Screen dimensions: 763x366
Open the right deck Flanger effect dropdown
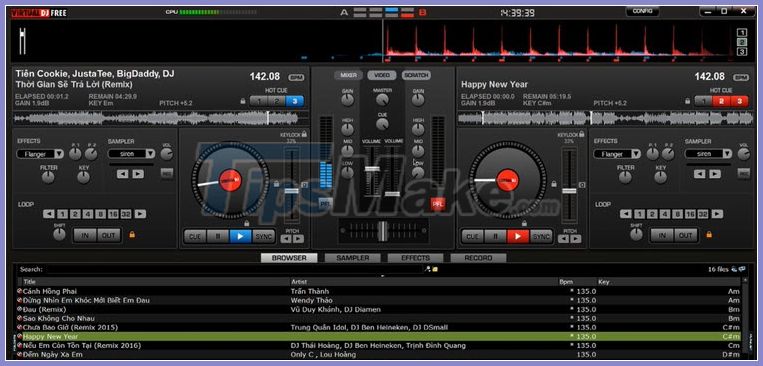(617, 154)
